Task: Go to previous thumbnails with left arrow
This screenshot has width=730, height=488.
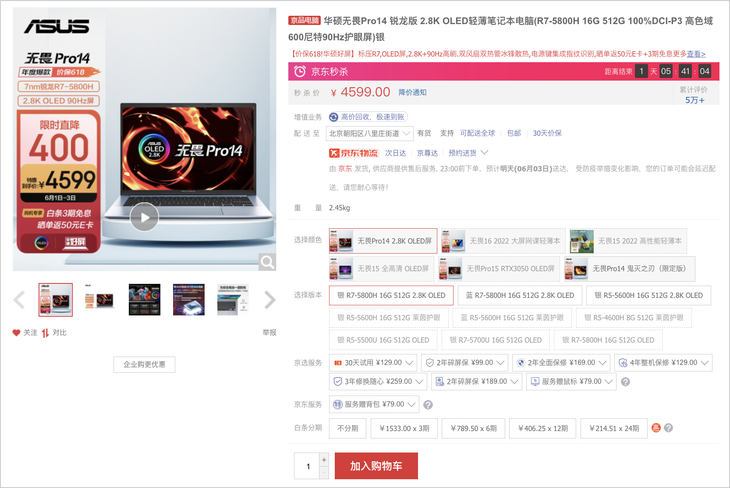Action: click(19, 300)
